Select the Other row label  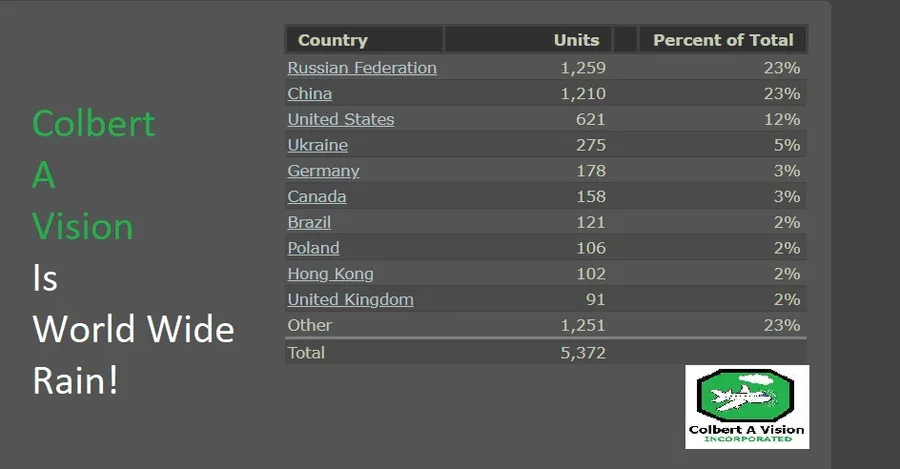[x=310, y=325]
